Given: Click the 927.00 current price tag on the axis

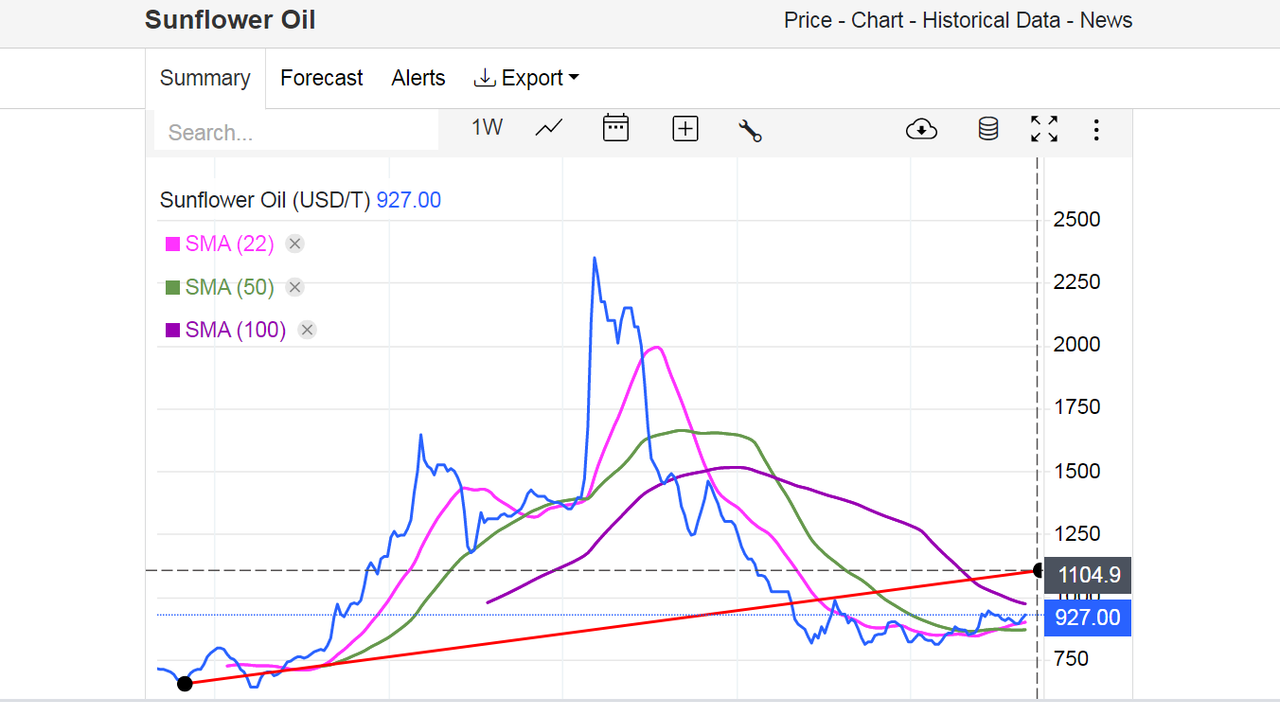Looking at the screenshot, I should [x=1087, y=618].
